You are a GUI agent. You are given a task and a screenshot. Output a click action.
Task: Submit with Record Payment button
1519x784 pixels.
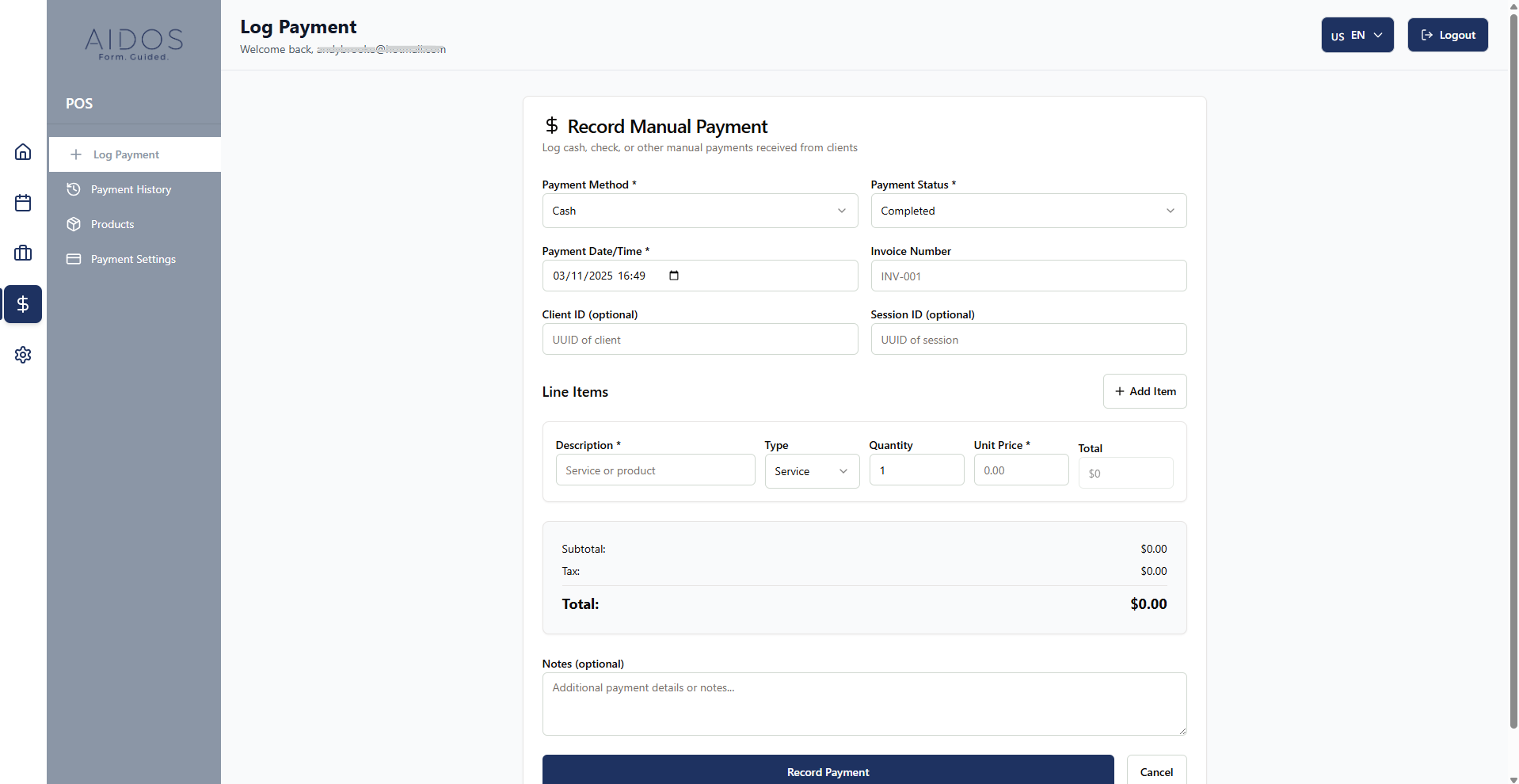(x=828, y=771)
